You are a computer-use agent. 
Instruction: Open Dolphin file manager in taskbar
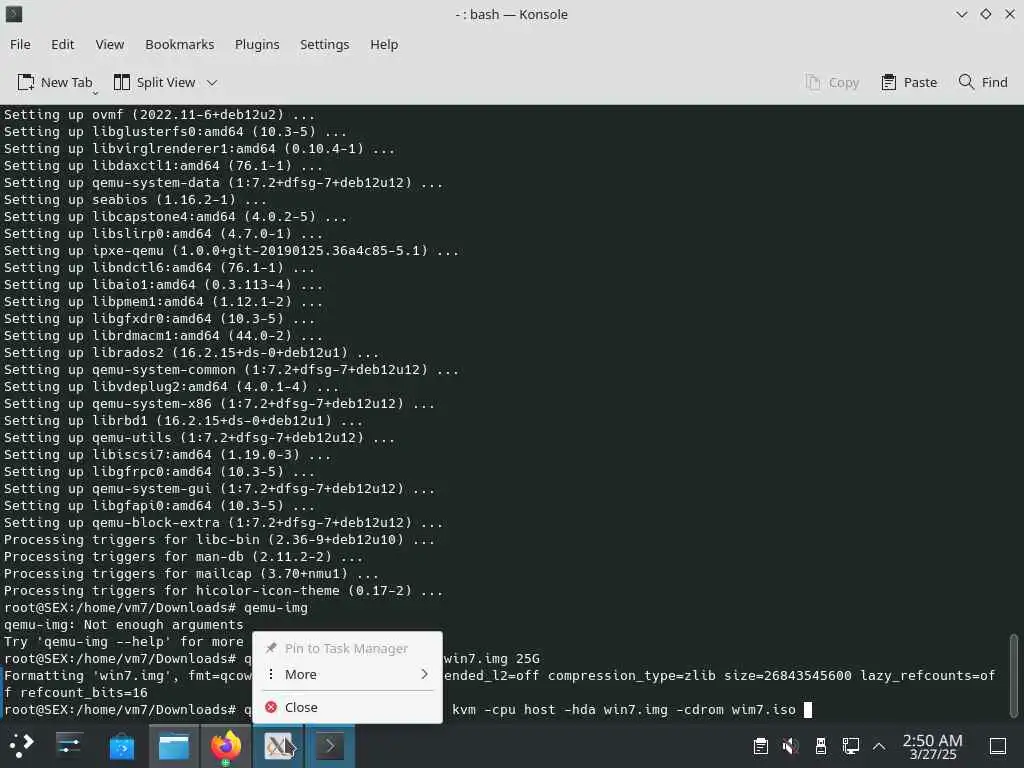pos(174,746)
